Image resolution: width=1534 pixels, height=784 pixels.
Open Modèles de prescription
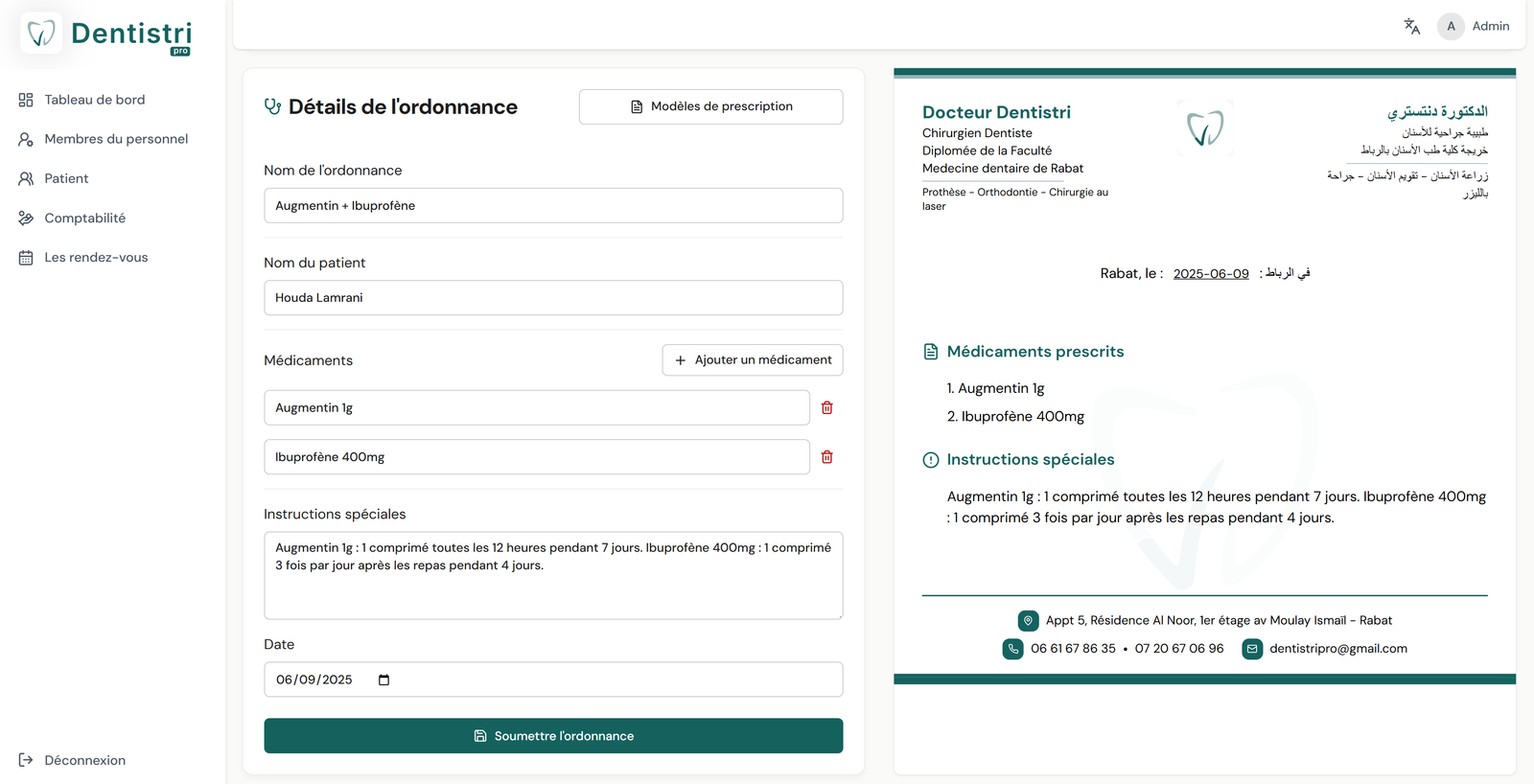click(710, 106)
